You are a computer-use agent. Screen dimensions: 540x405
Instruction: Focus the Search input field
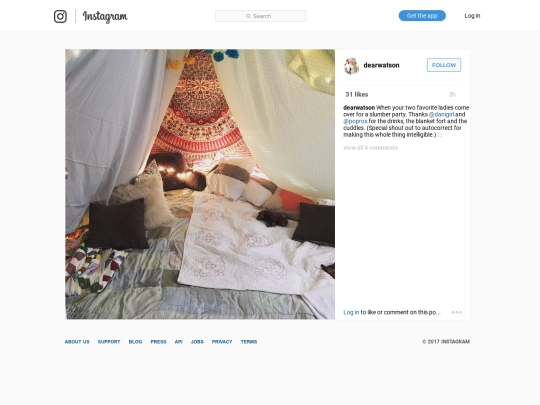261,16
